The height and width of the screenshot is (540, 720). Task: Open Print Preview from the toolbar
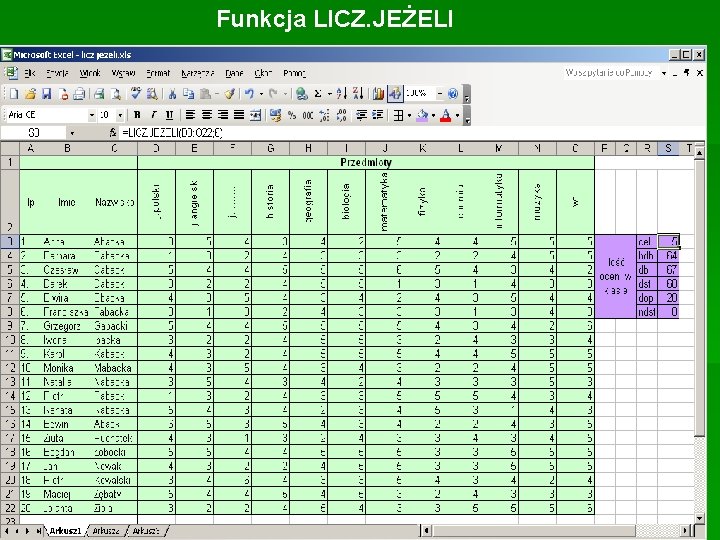point(115,94)
